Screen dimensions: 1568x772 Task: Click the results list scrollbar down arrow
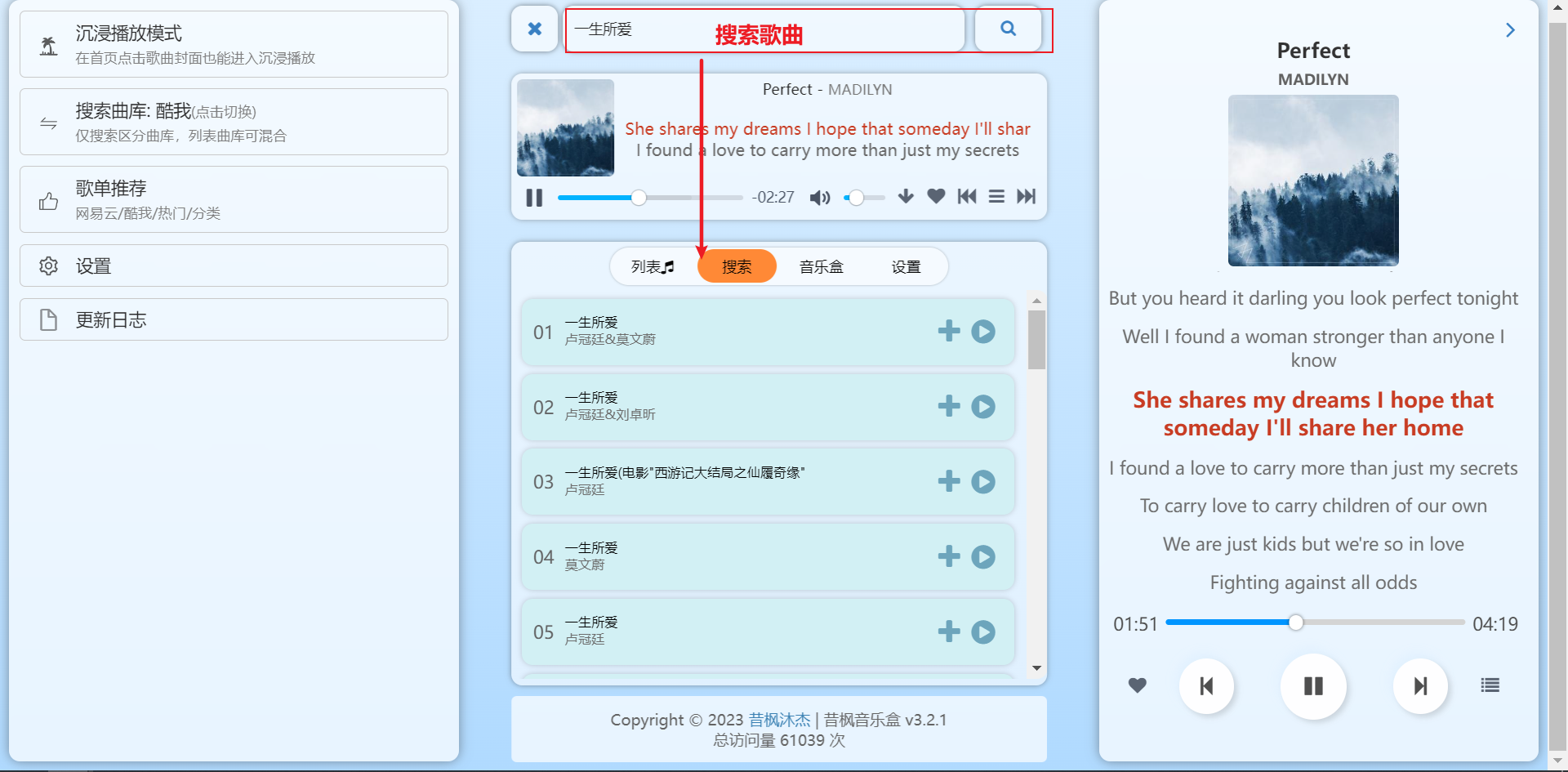[x=1036, y=667]
